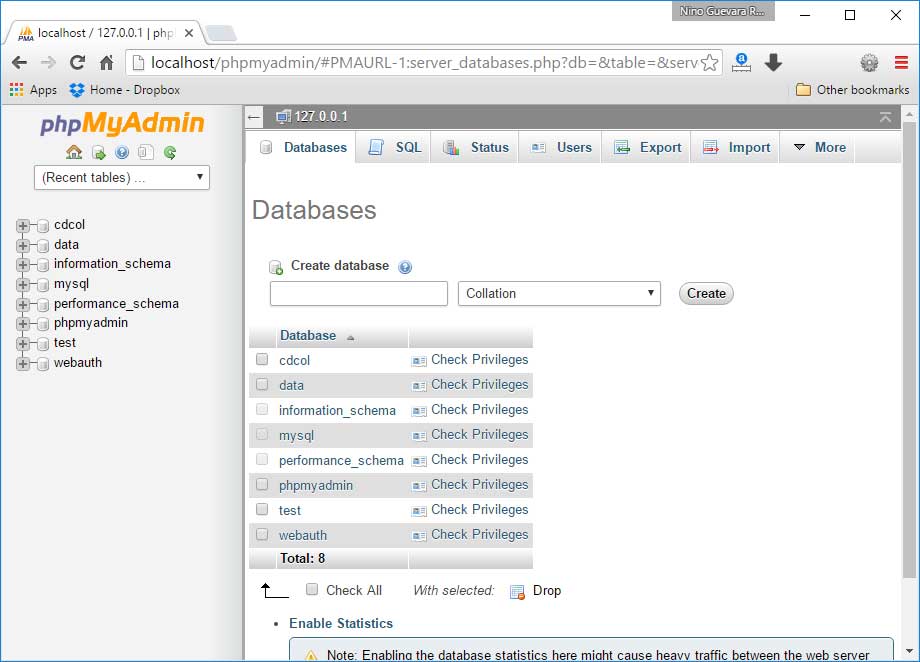Image resolution: width=920 pixels, height=662 pixels.
Task: Open Home - Dropbox bookmark
Action: (x=124, y=90)
